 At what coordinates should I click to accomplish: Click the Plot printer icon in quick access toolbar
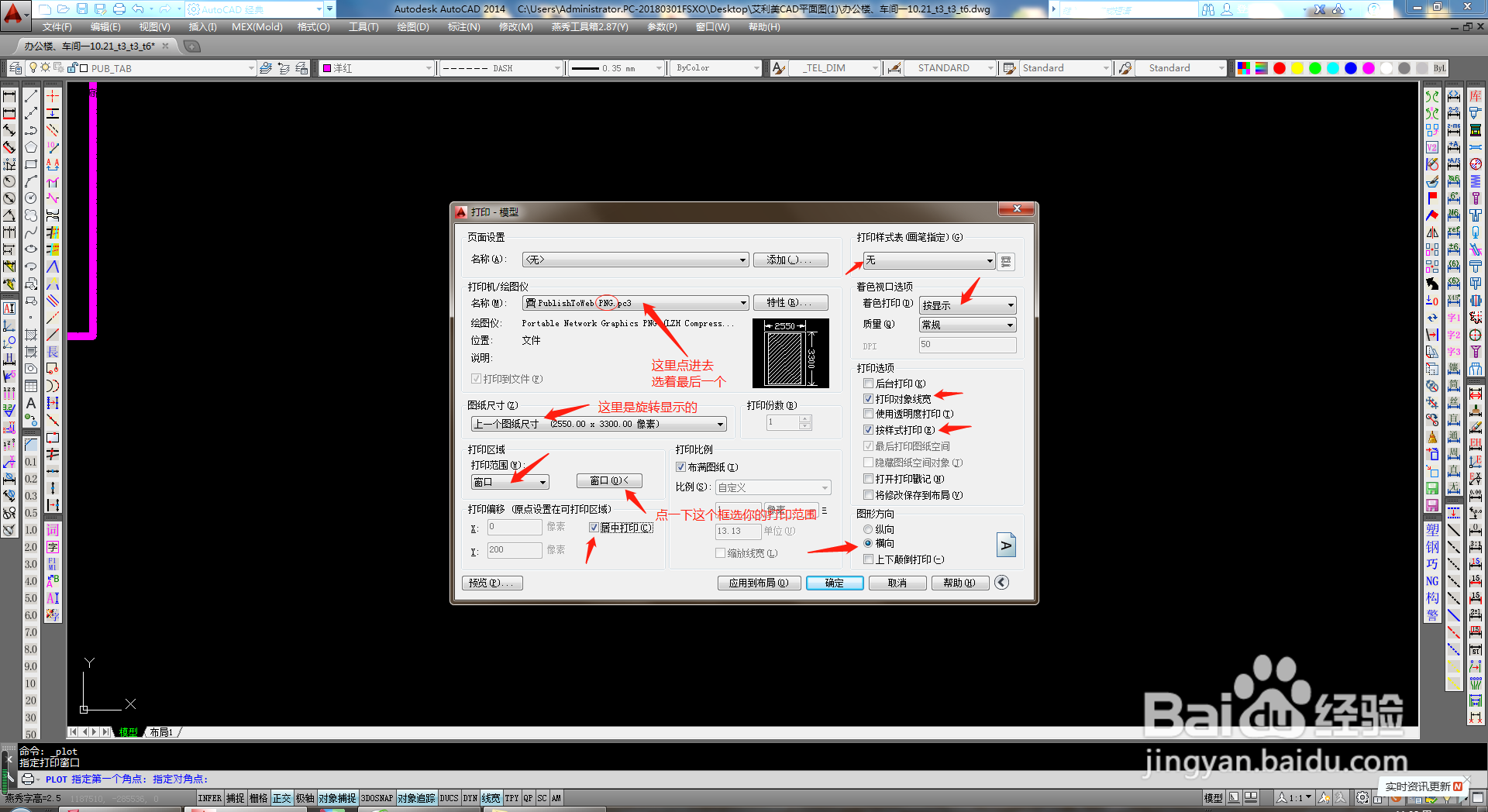(119, 9)
